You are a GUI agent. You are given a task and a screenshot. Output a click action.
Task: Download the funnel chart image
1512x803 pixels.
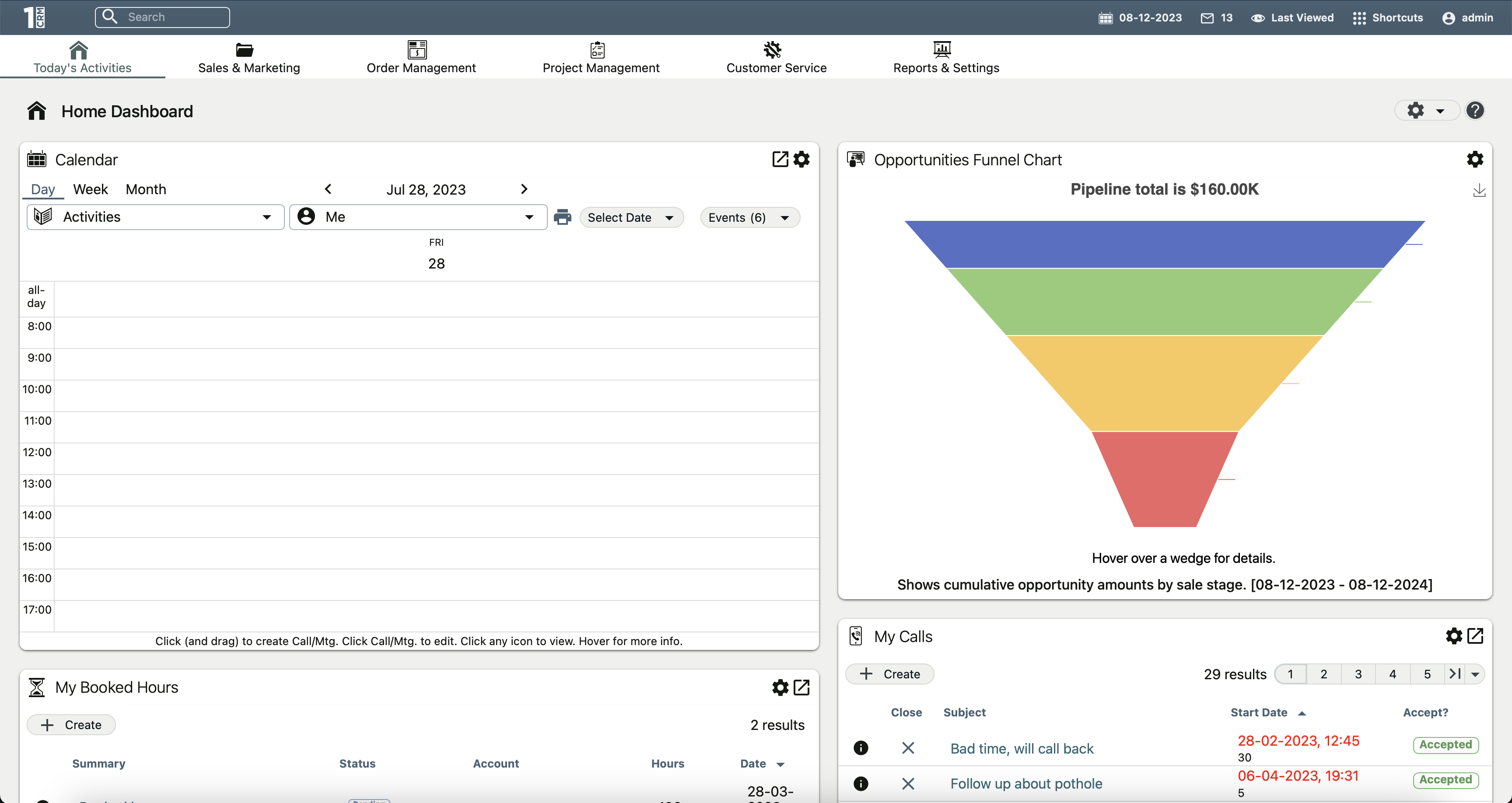(1479, 190)
